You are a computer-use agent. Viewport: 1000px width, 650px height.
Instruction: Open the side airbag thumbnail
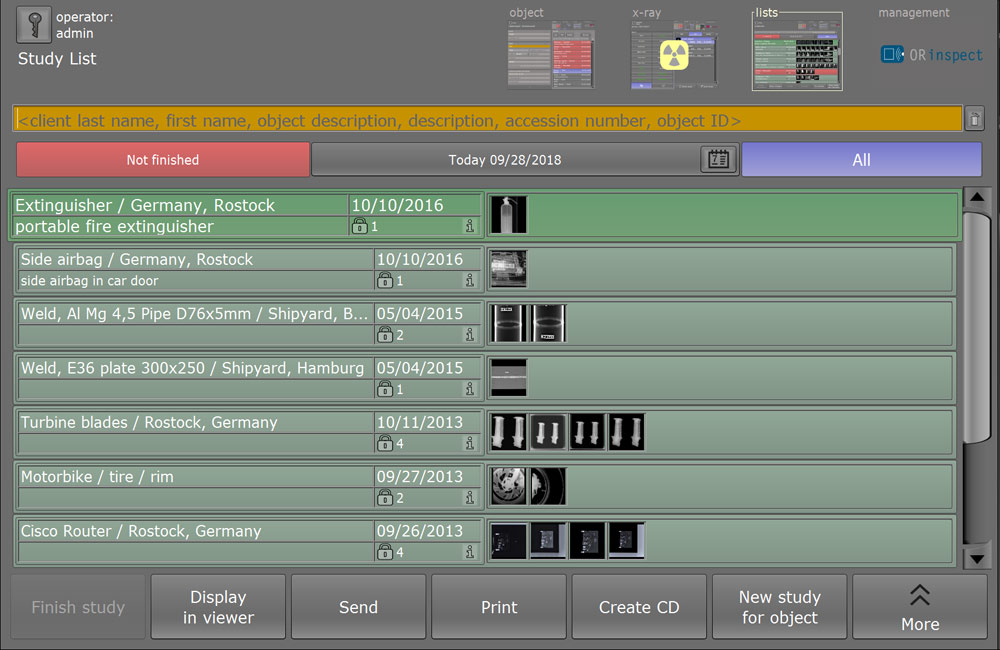click(509, 269)
